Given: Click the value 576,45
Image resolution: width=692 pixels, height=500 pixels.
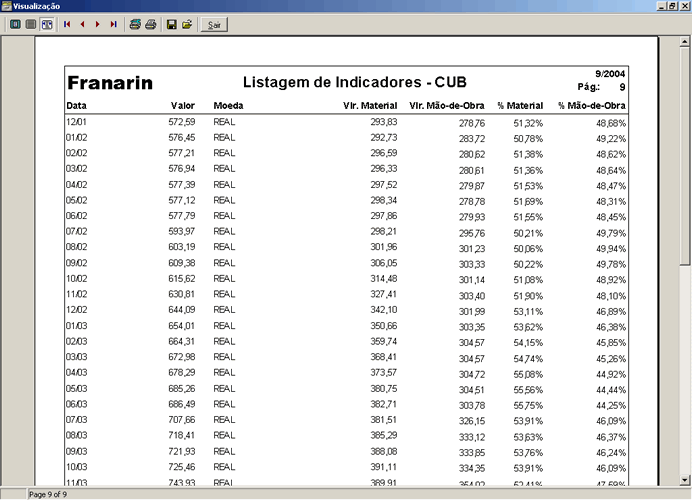Looking at the screenshot, I should 182,138.
